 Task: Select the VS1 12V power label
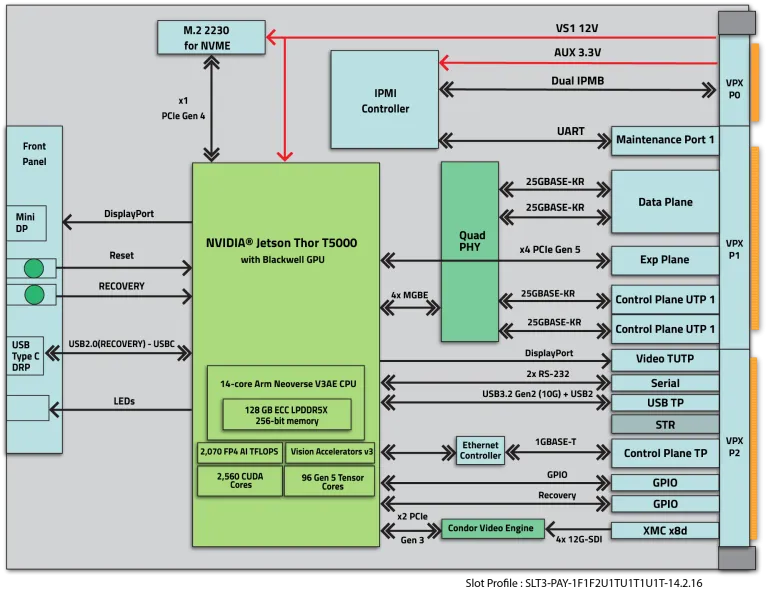[x=577, y=28]
